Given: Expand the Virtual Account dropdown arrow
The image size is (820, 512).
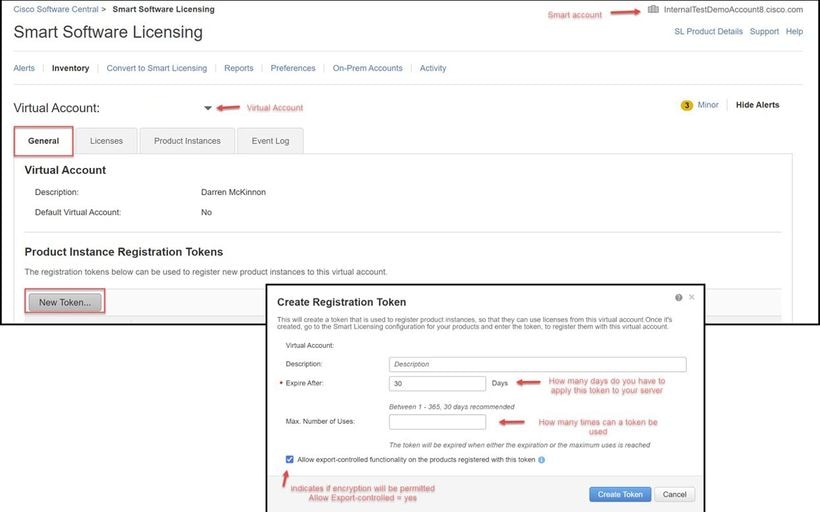Looking at the screenshot, I should [208, 108].
